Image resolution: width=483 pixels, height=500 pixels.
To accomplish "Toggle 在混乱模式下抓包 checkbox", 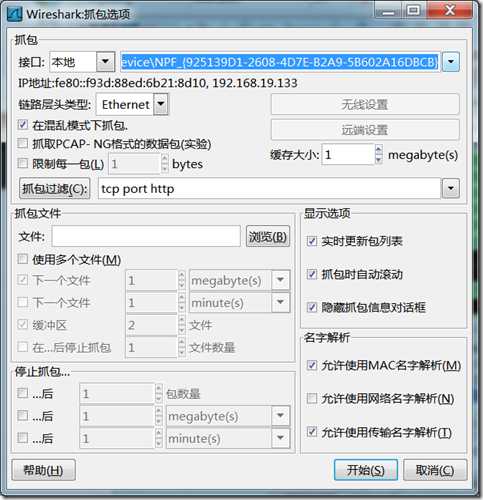I will 23,125.
